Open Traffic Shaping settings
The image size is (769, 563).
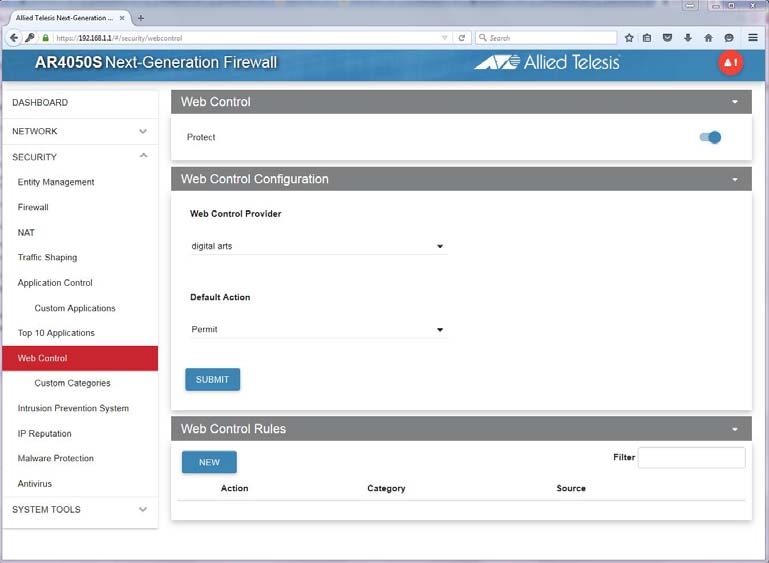[47, 257]
